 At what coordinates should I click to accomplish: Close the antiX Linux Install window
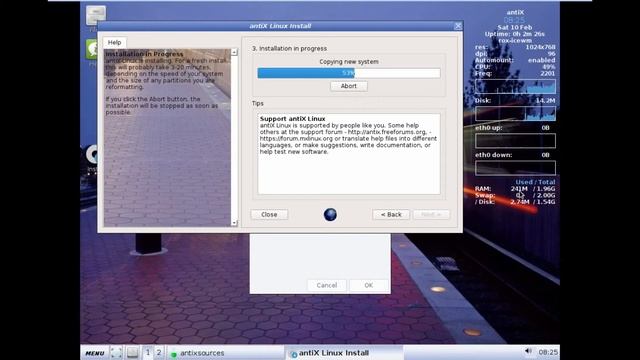point(458,26)
